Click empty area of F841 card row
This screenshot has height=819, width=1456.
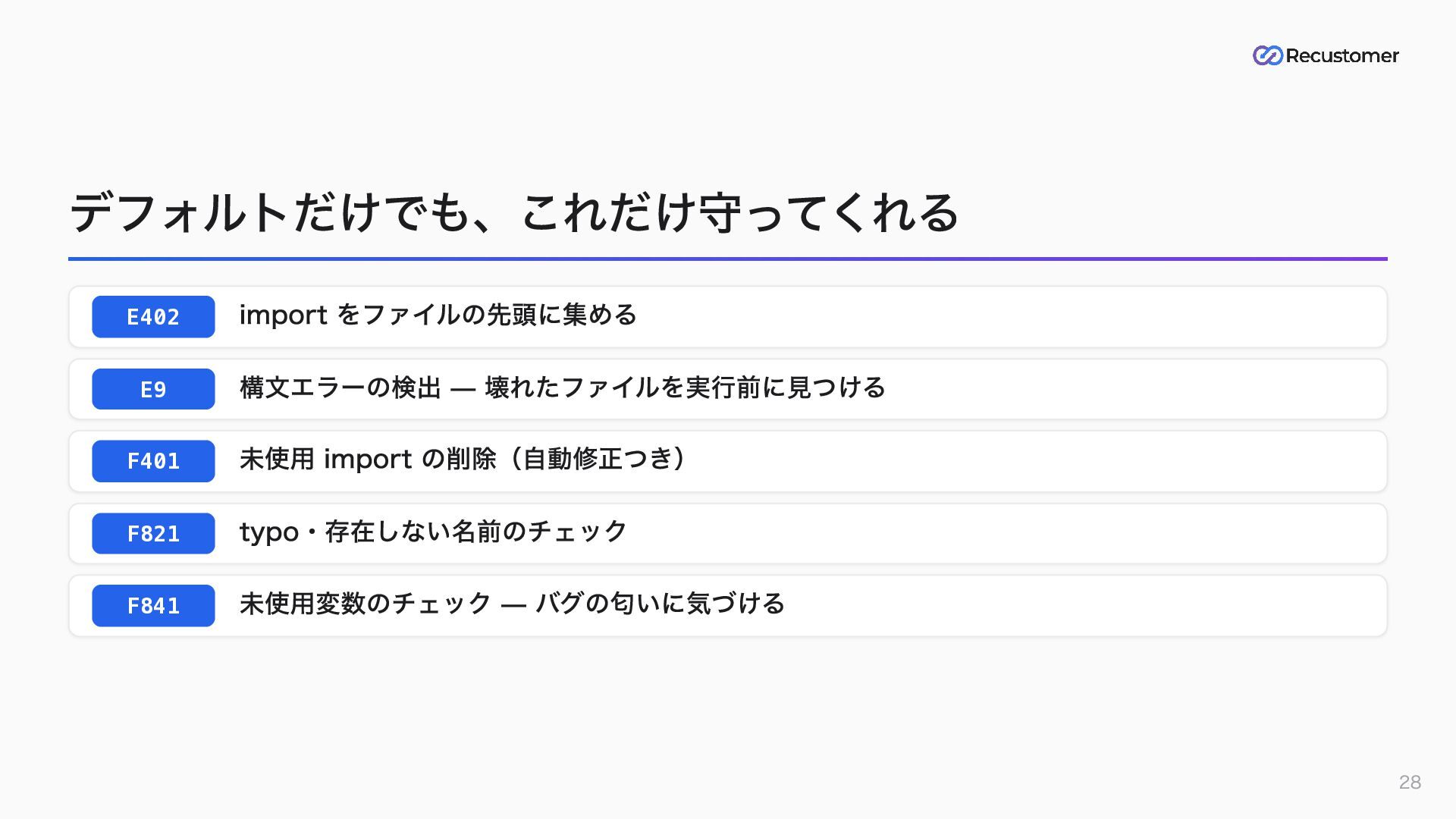click(1086, 606)
